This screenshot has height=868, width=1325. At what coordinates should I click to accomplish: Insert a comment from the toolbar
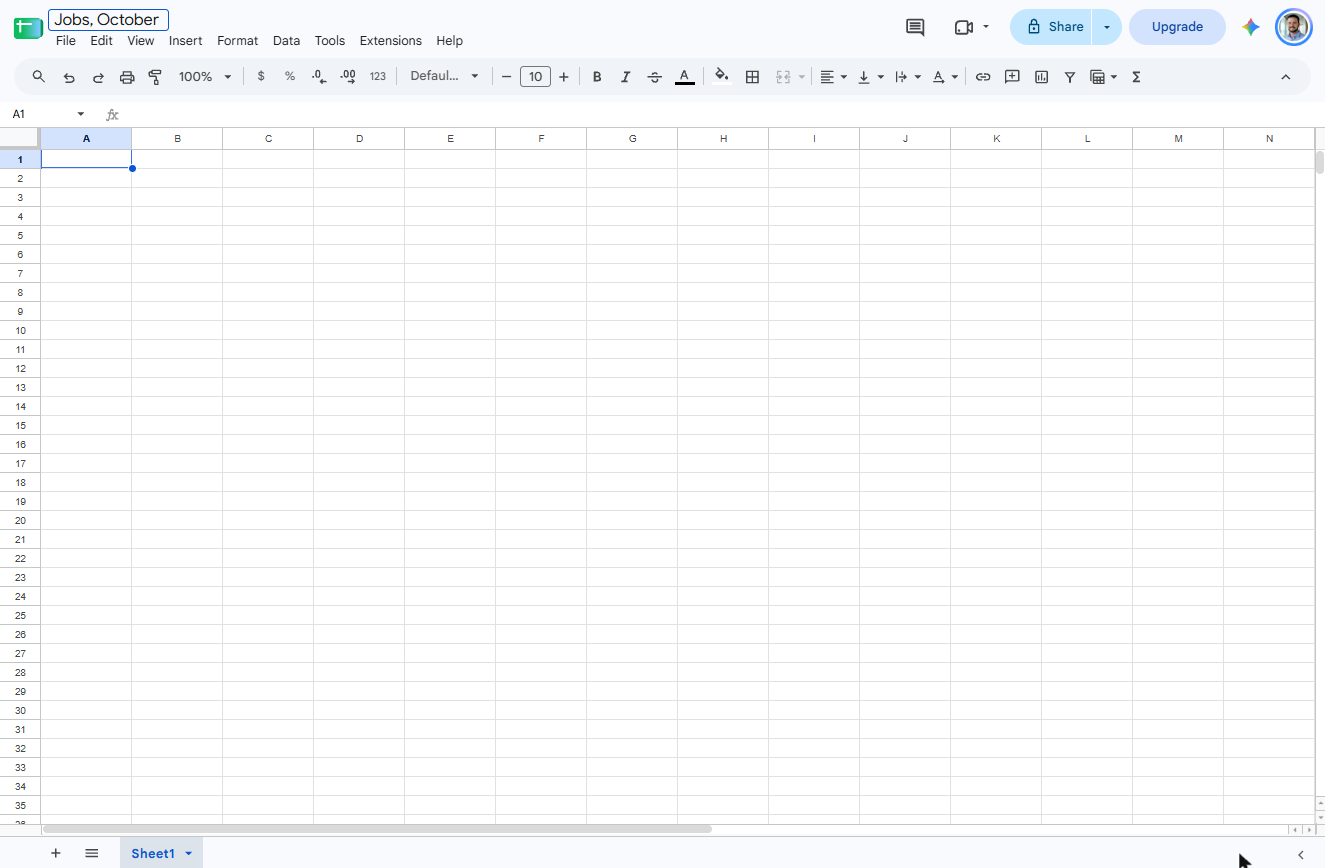(x=1012, y=77)
